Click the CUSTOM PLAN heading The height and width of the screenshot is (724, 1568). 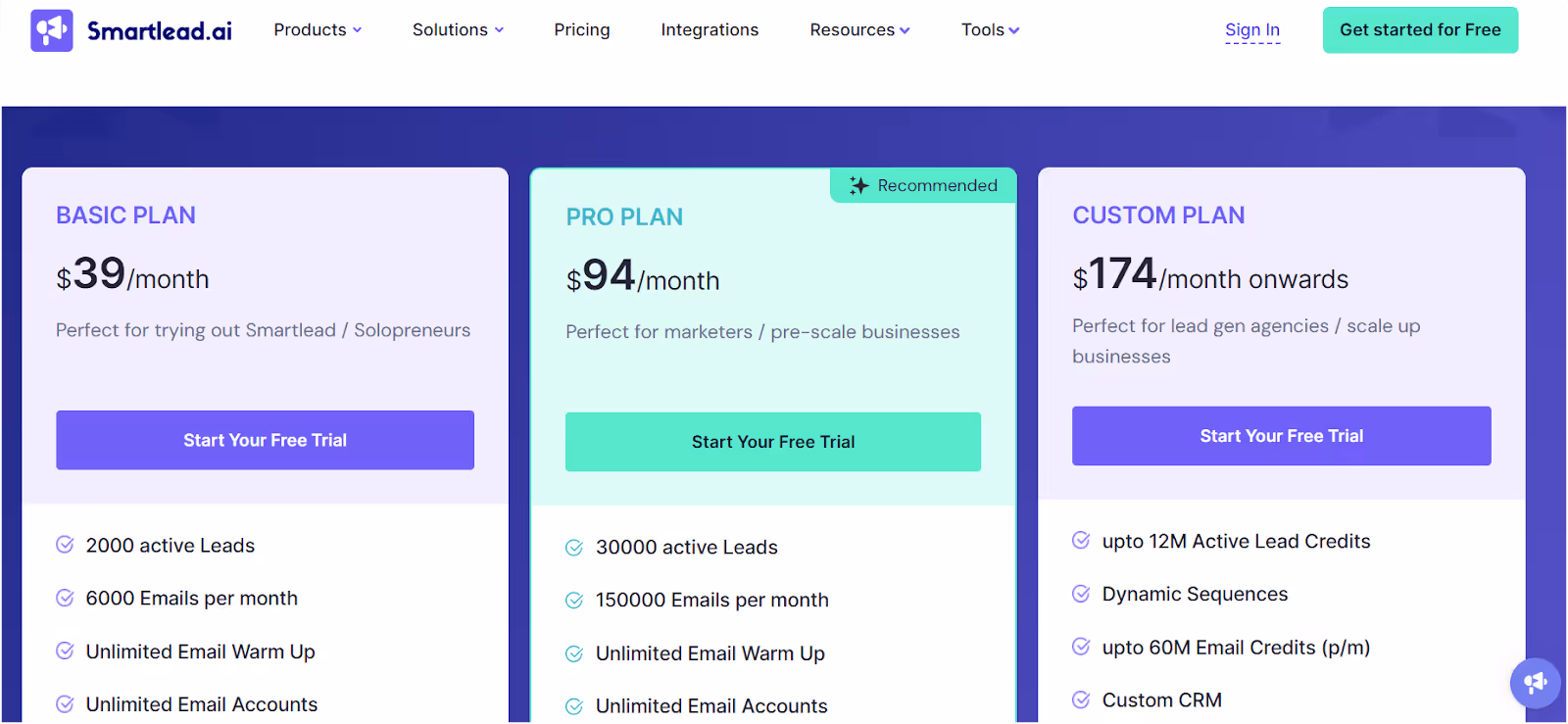tap(1158, 216)
